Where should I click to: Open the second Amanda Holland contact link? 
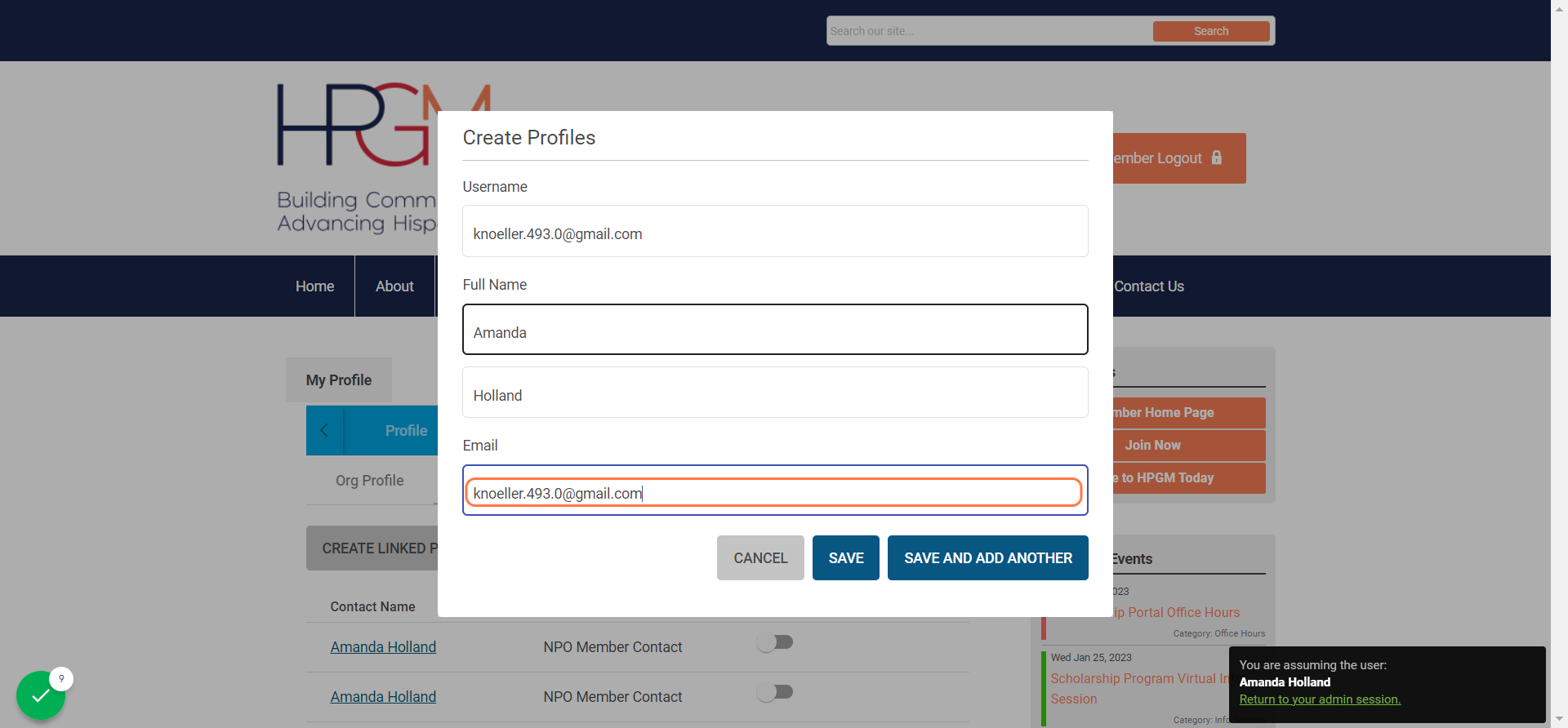coord(383,697)
